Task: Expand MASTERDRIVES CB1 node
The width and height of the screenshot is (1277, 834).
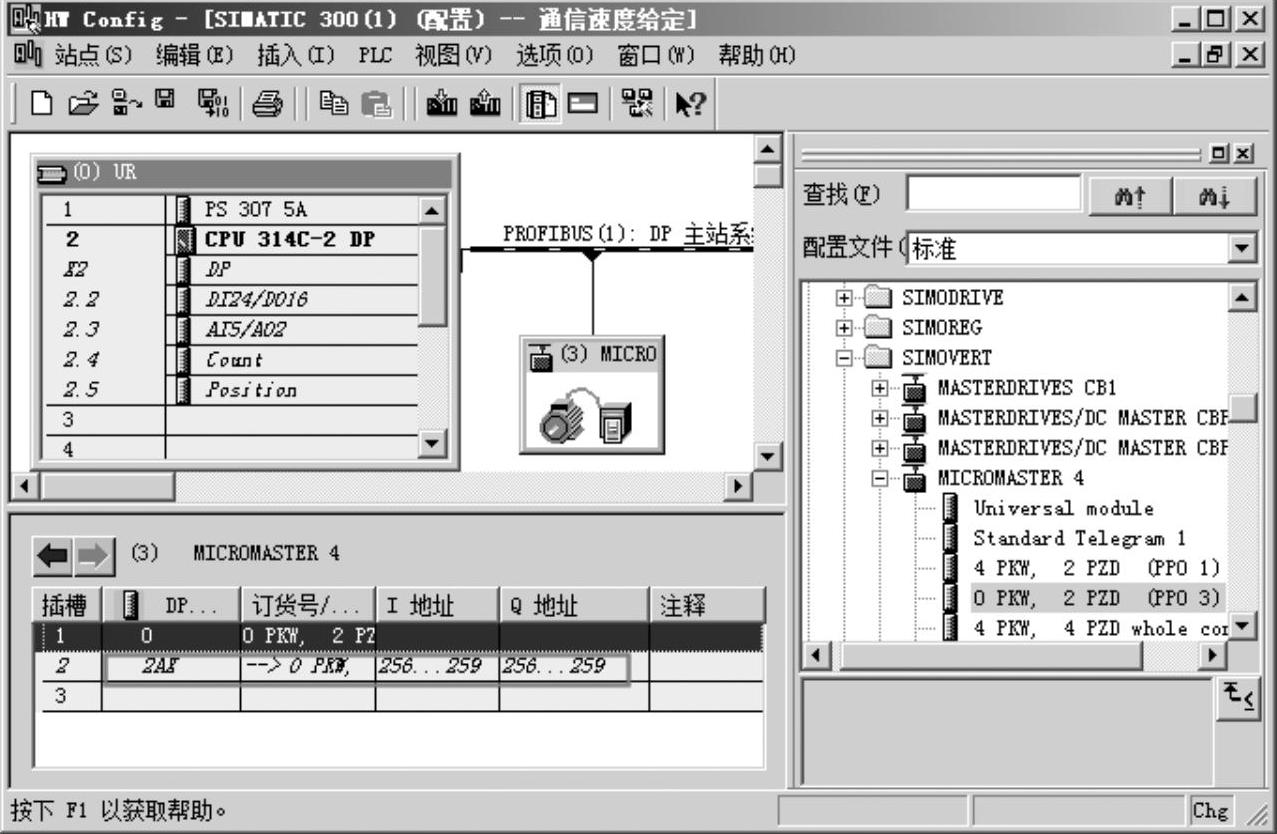Action: (x=881, y=388)
